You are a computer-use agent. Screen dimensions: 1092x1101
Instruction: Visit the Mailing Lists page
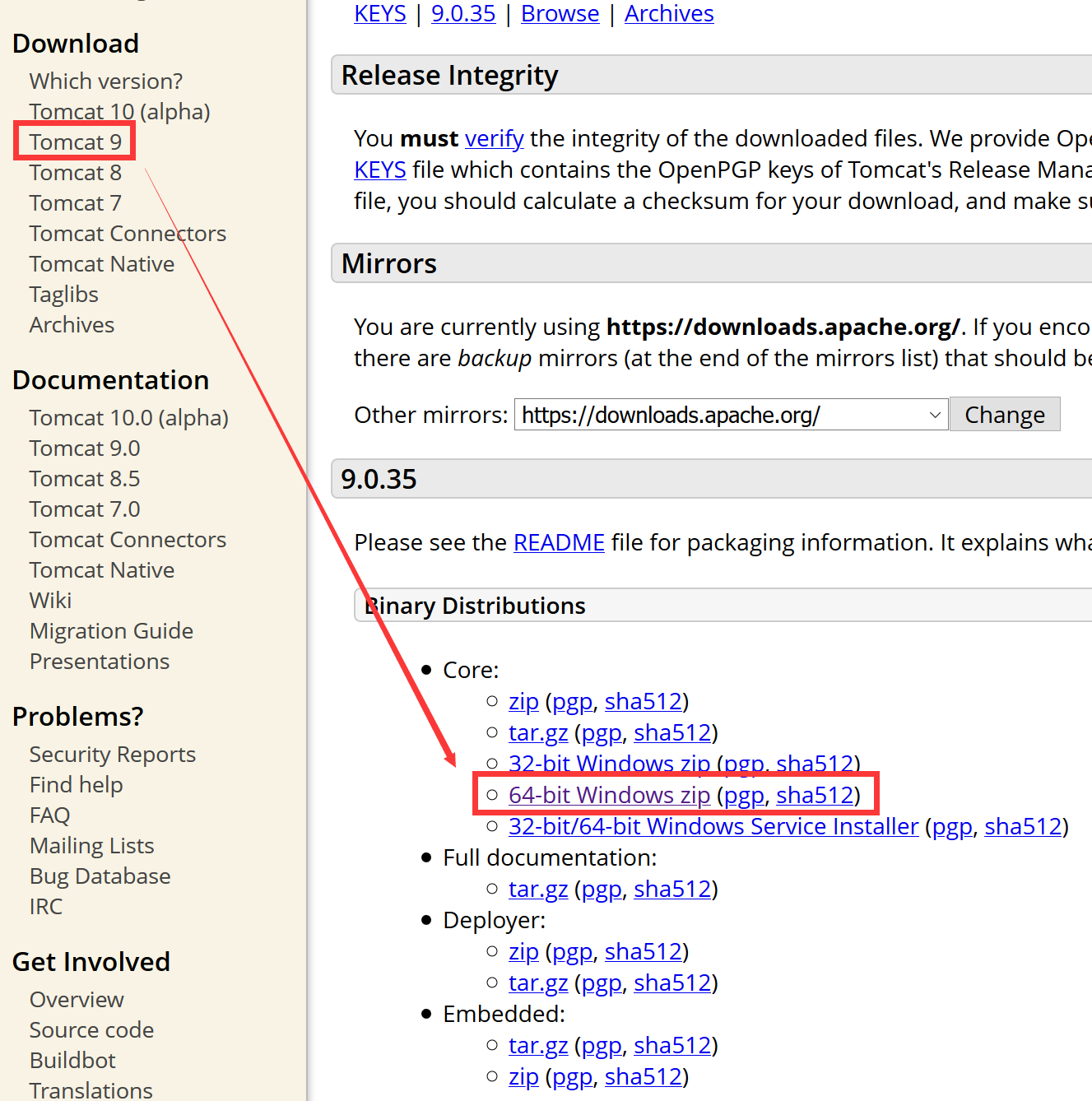[91, 845]
